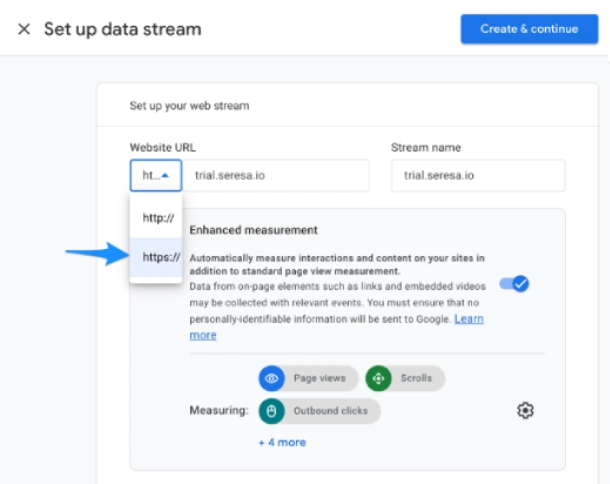This screenshot has height=484, width=610.
Task: Close the Set up data stream panel
Action: [x=24, y=29]
